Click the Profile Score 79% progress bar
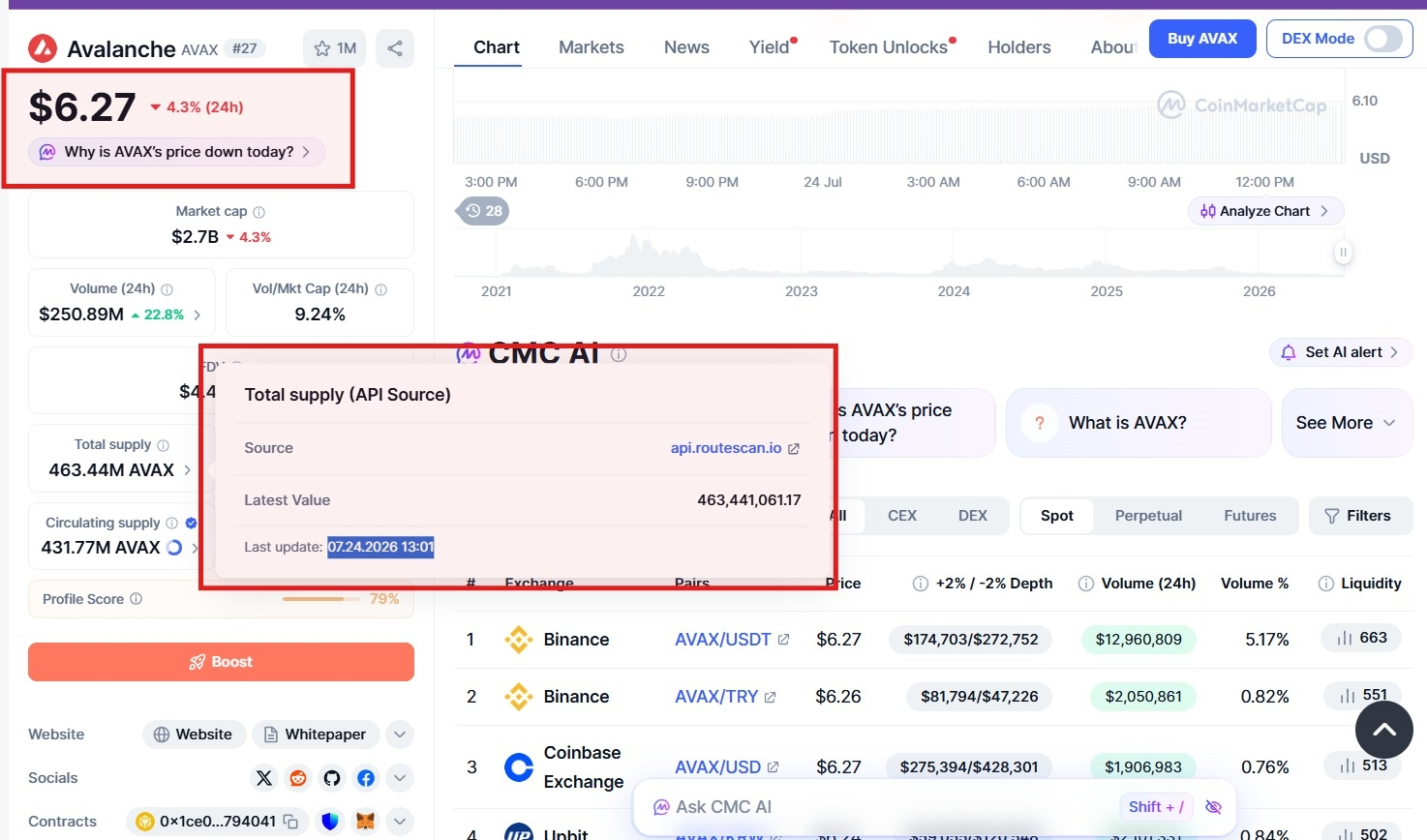Screen dimensions: 1427x840 click(x=320, y=599)
